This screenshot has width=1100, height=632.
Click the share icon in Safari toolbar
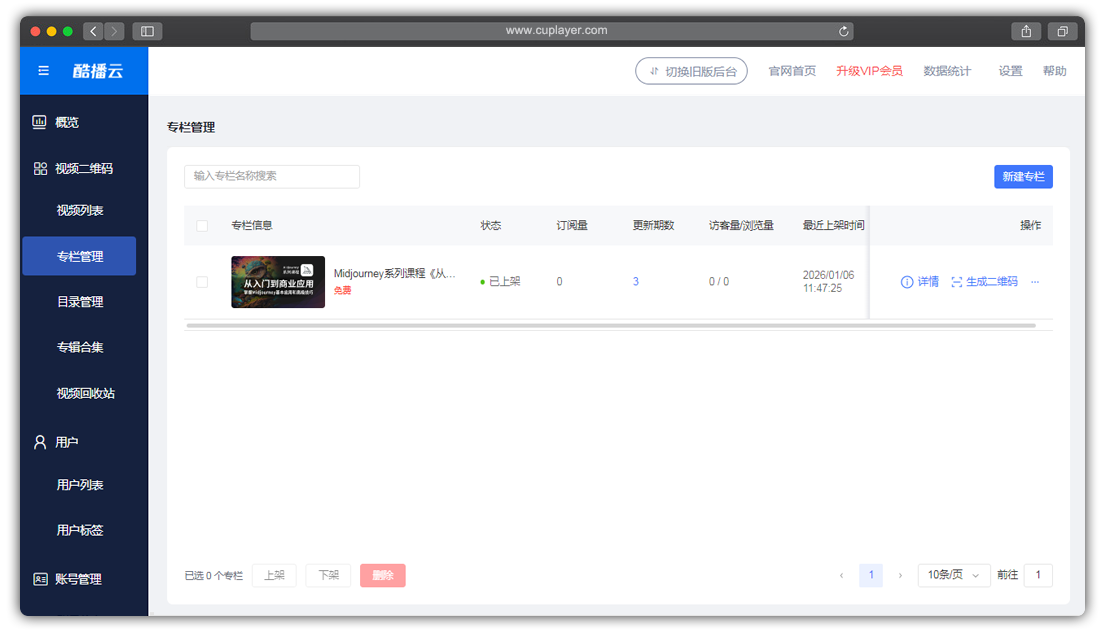(1025, 31)
